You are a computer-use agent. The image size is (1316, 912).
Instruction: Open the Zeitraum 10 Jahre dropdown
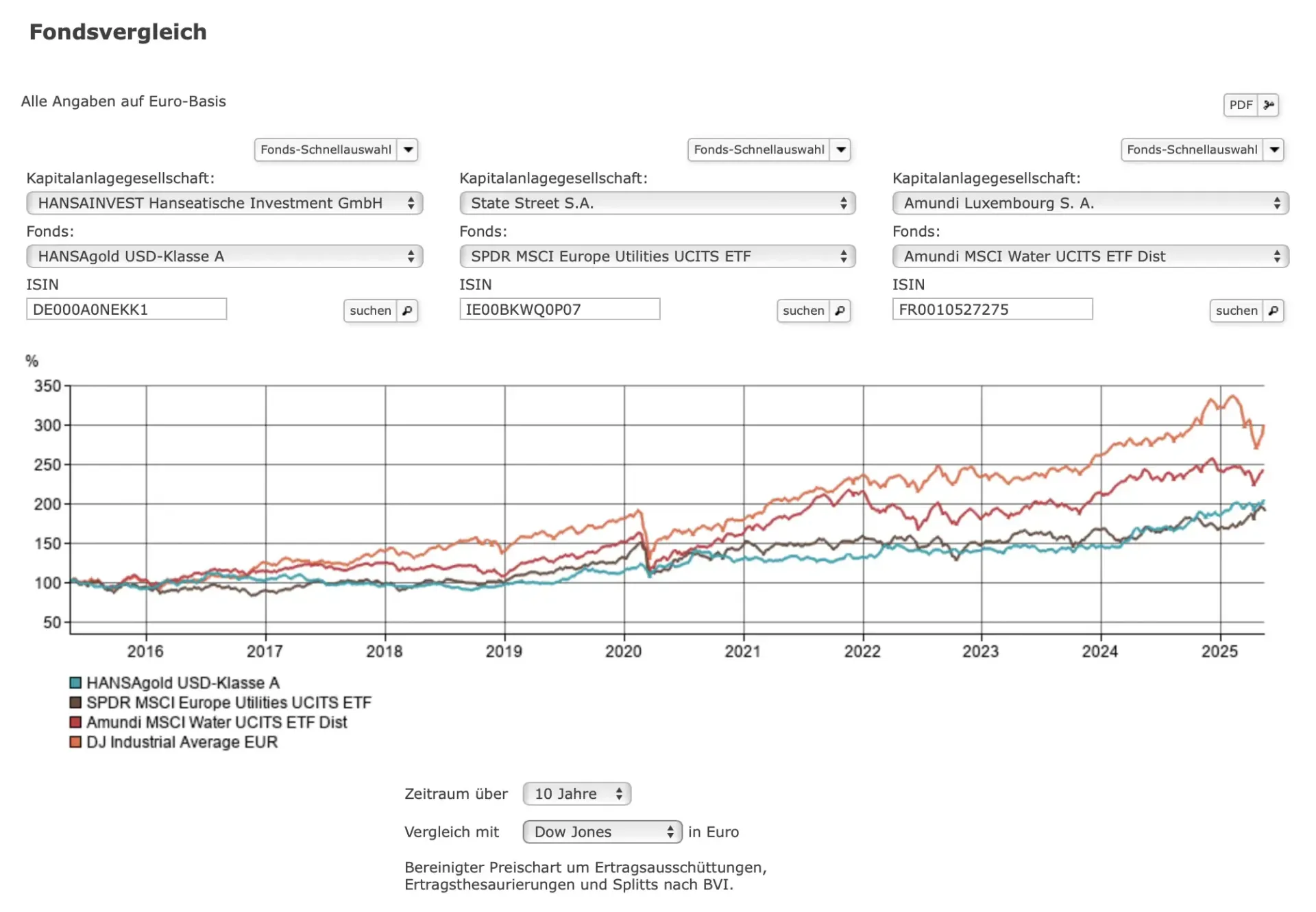coord(577,794)
